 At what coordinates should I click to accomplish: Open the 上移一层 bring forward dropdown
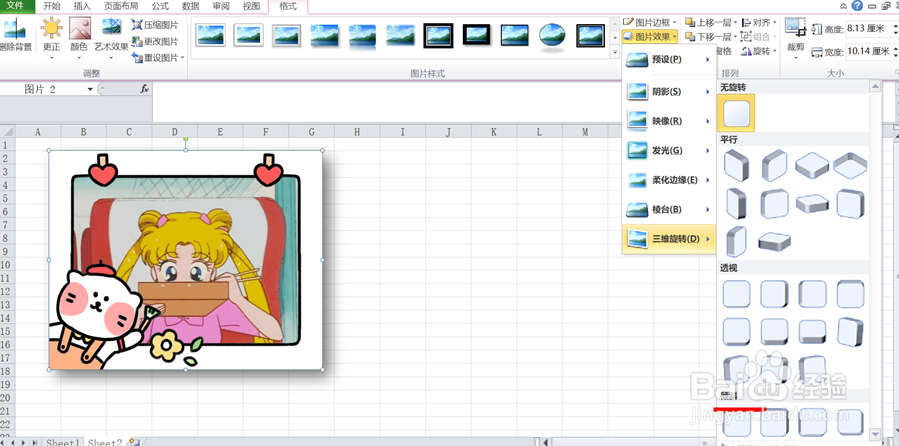click(x=735, y=22)
